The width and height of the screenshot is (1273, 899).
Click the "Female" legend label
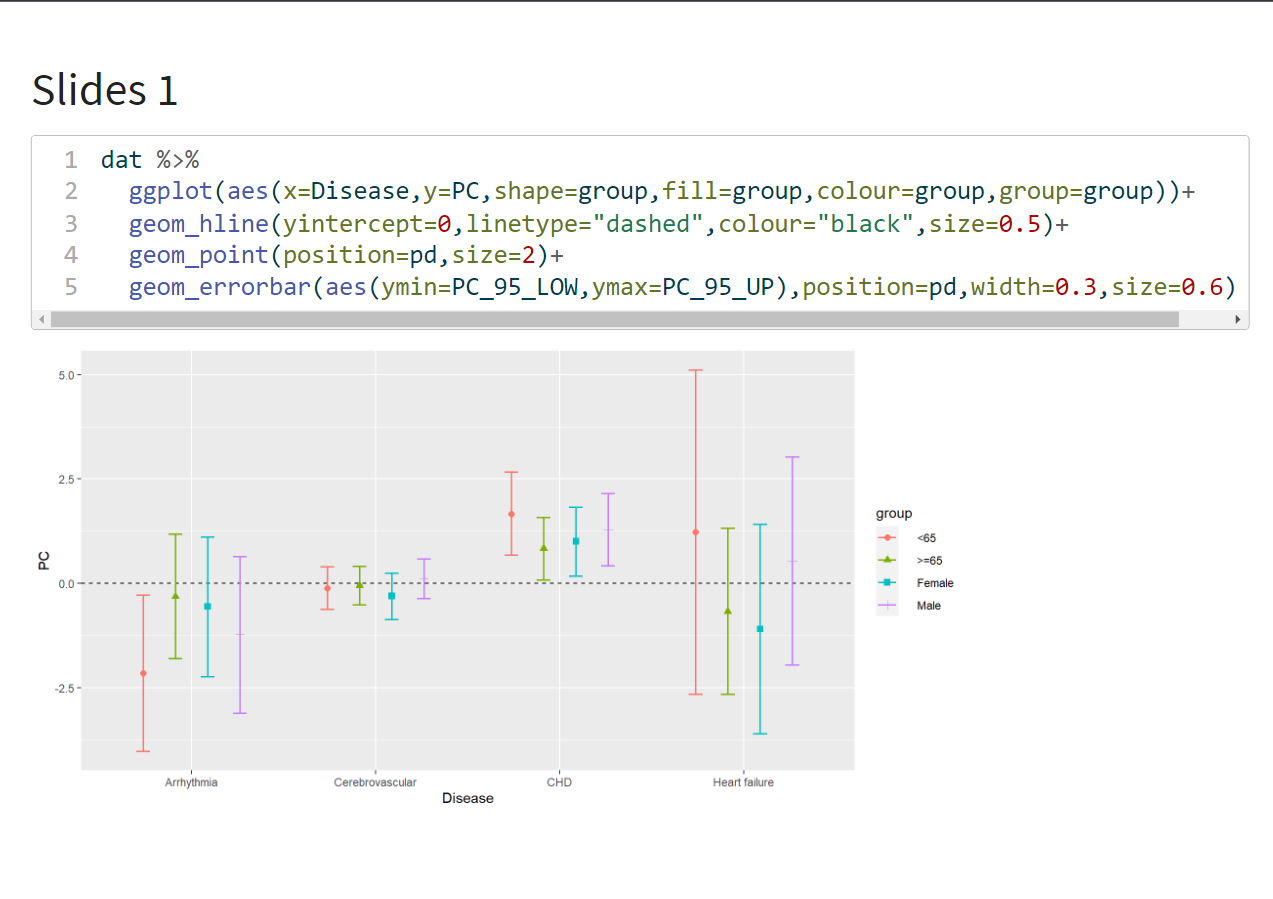pos(935,583)
